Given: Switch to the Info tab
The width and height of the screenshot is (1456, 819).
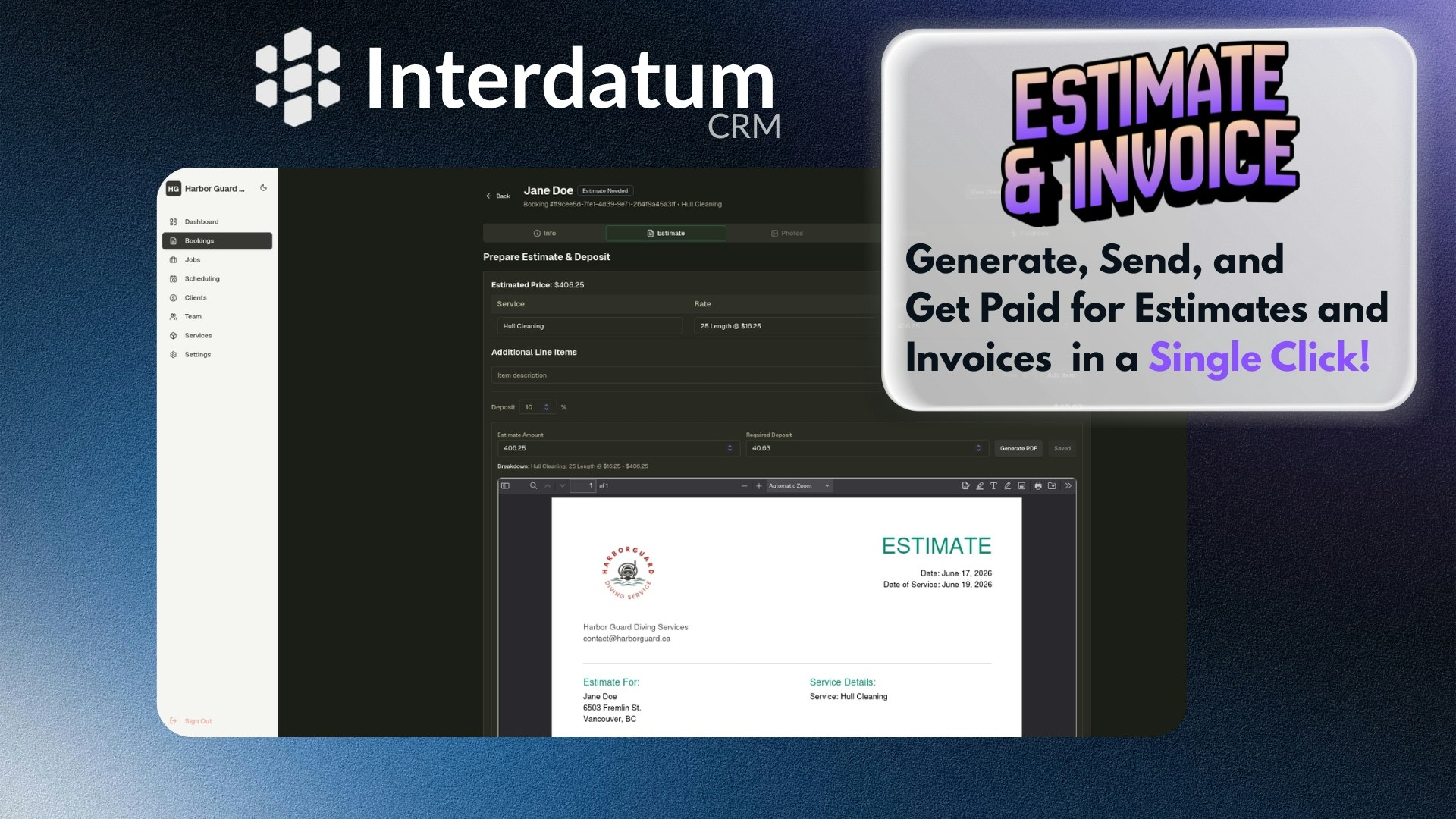Looking at the screenshot, I should click(544, 234).
